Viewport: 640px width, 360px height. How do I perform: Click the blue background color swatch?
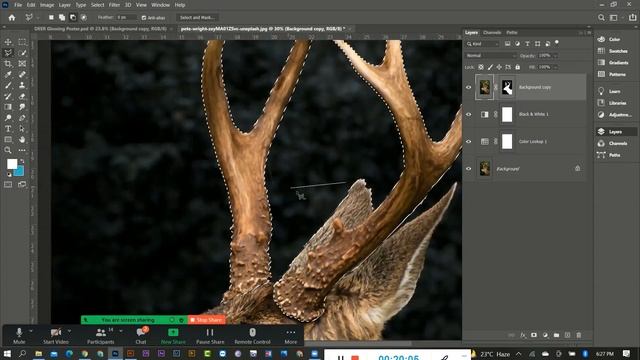19,171
